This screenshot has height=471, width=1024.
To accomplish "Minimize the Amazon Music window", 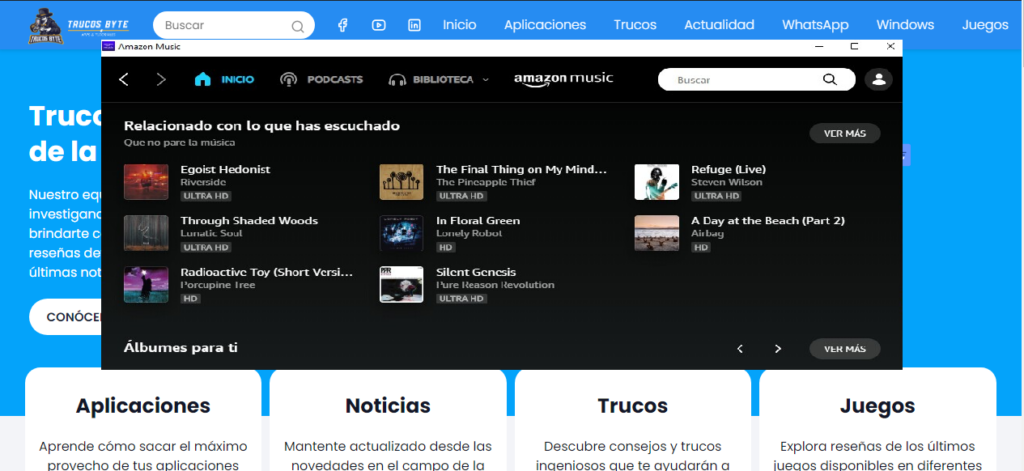I will click(x=819, y=46).
